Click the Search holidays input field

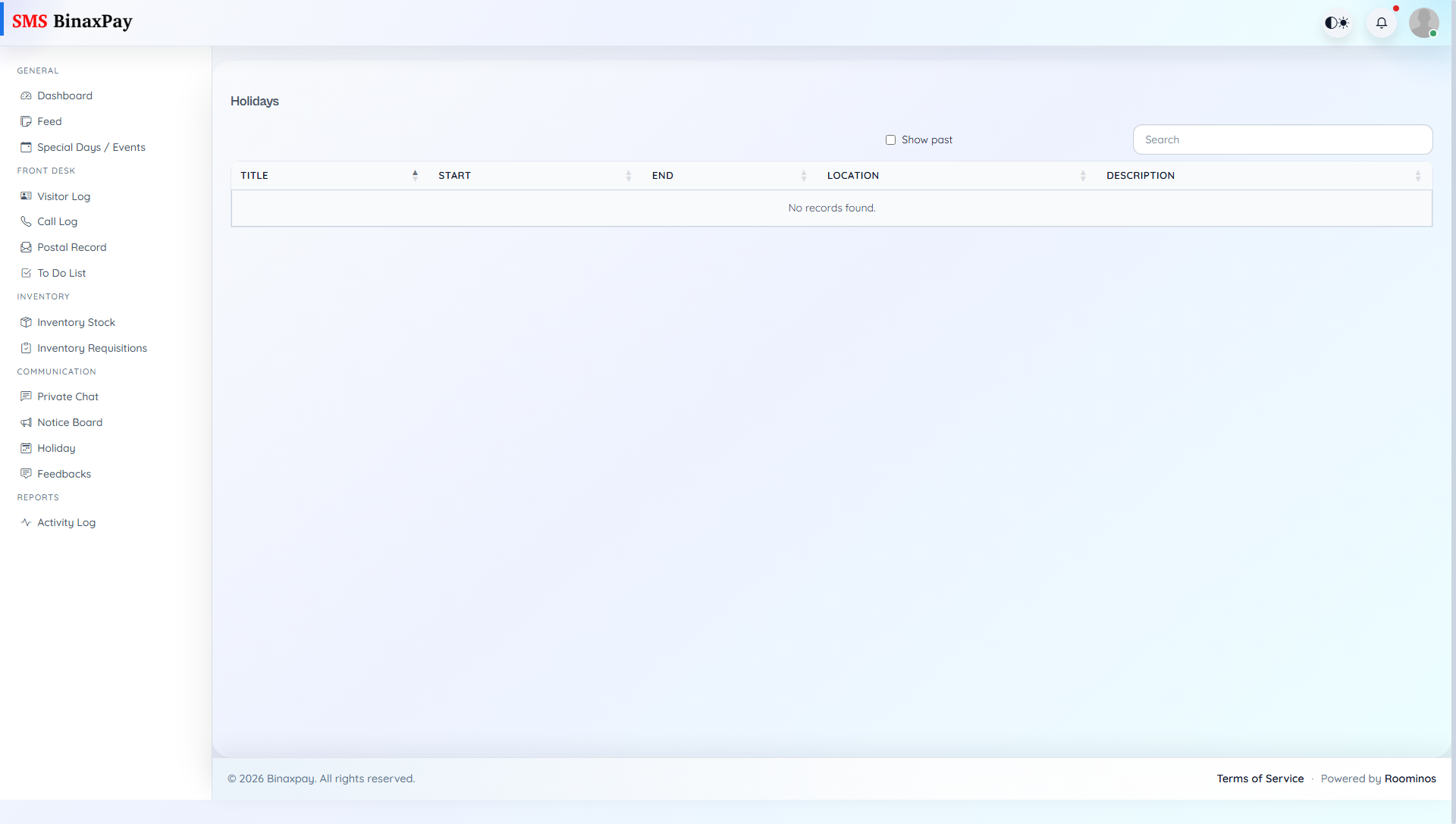(x=1283, y=139)
